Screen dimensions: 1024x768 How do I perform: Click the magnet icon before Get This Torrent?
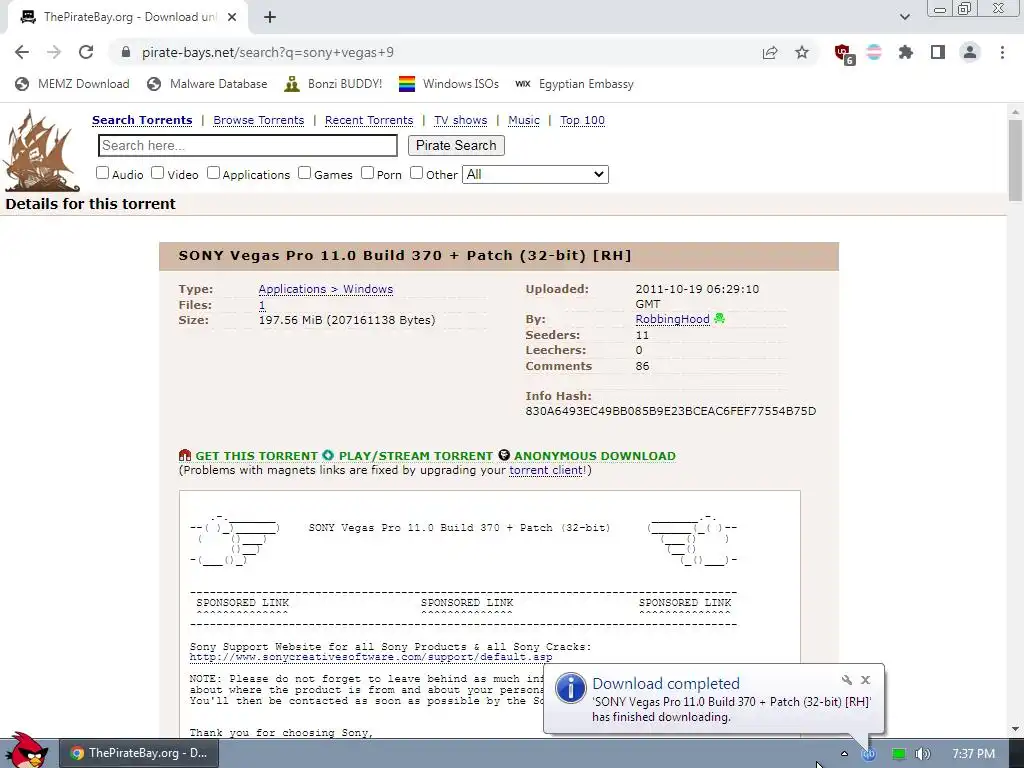point(185,455)
